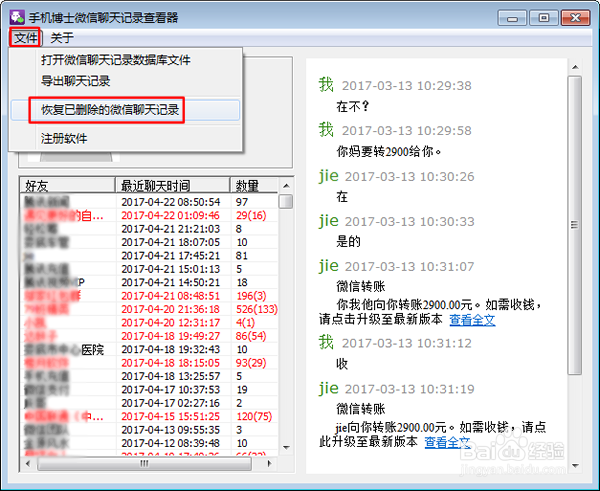Select row dated 2017-04-18 13:25:57
The height and width of the screenshot is (491, 600).
(149, 376)
